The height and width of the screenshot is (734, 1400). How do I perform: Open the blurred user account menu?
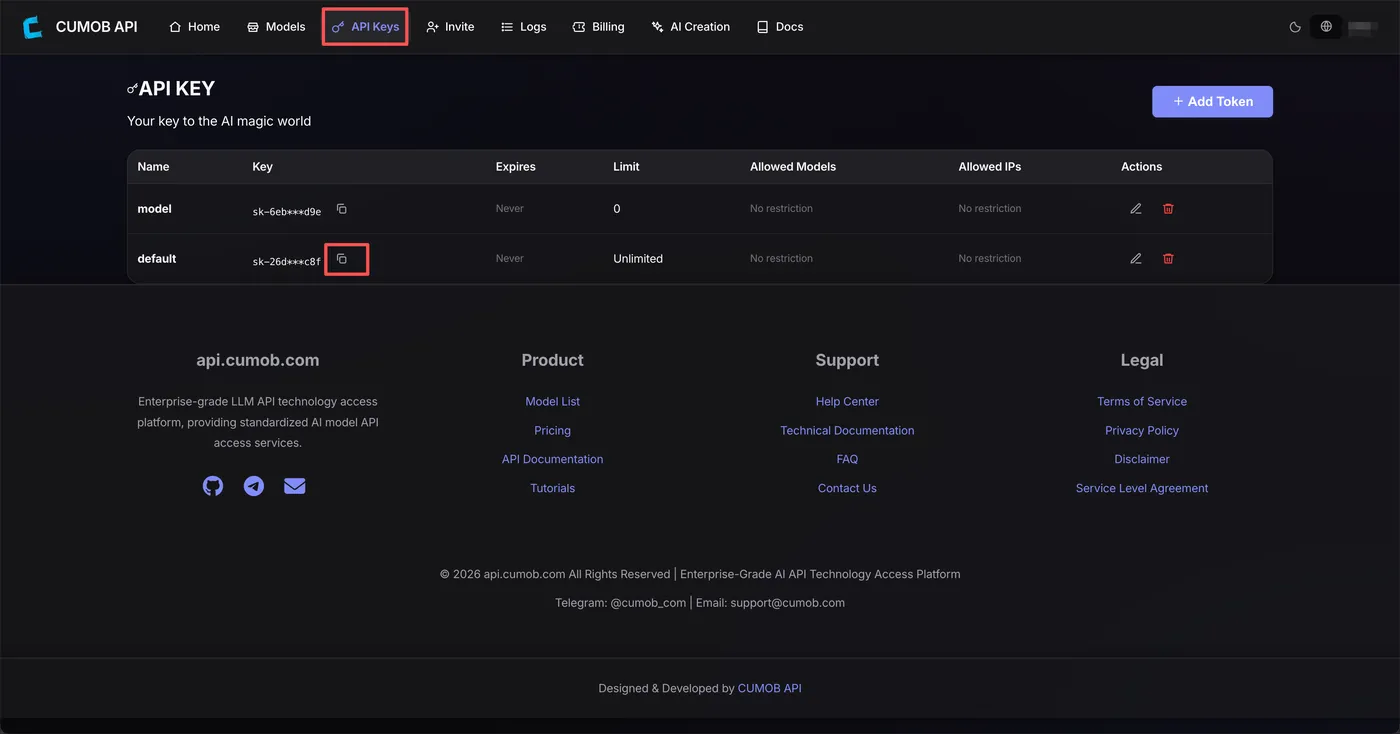pyautogui.click(x=1363, y=27)
